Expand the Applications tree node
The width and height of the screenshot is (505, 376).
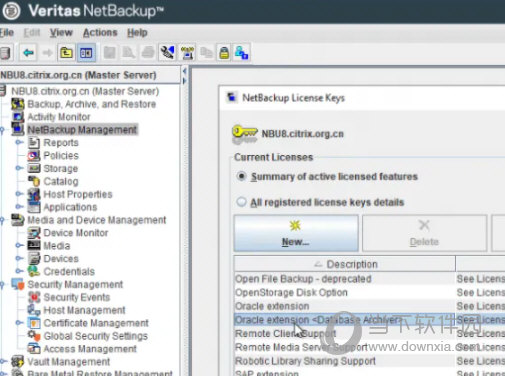point(19,207)
